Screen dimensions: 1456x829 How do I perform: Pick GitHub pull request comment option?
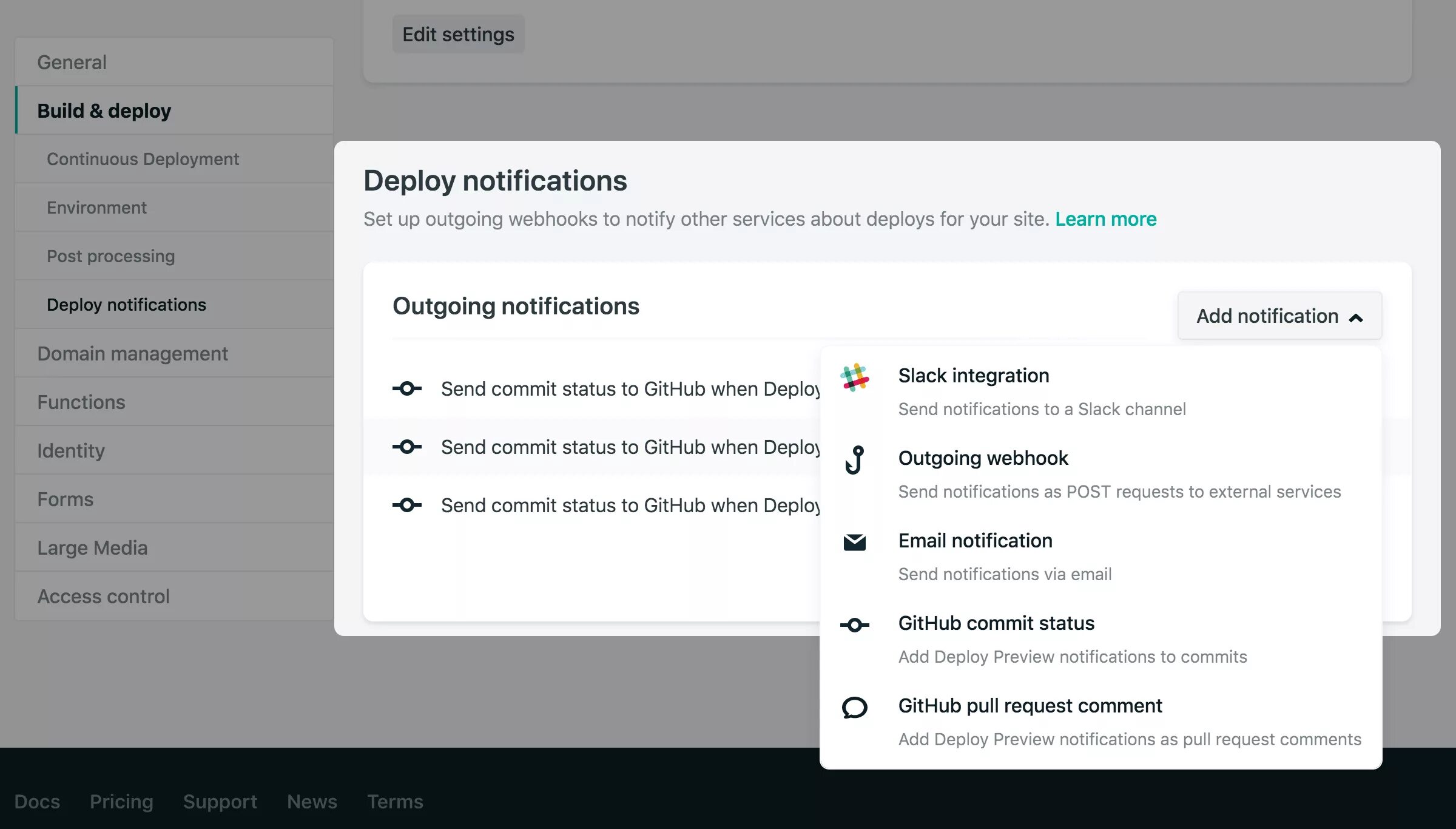click(x=1030, y=706)
